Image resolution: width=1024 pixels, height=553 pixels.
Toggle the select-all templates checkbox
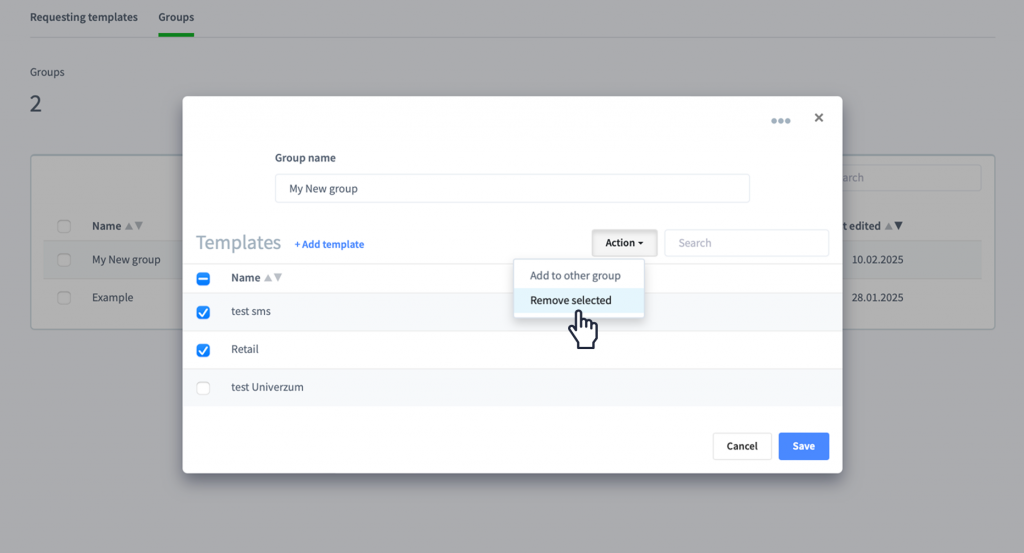[x=203, y=279]
